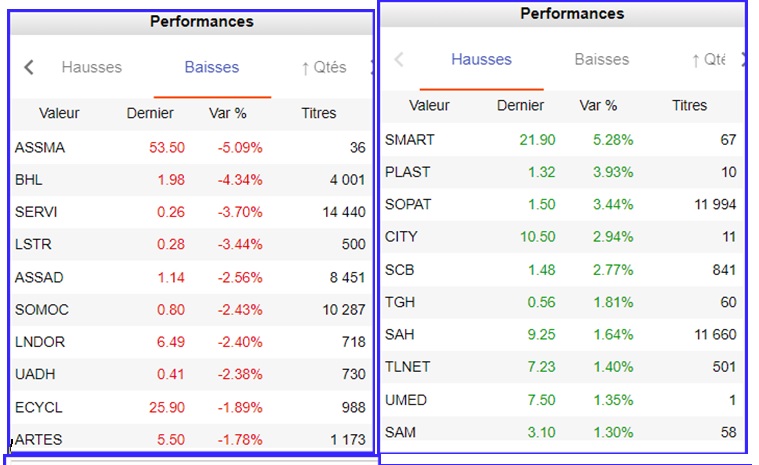This screenshot has width=759, height=465.
Task: Select the ECYCL row
Action: (38, 407)
